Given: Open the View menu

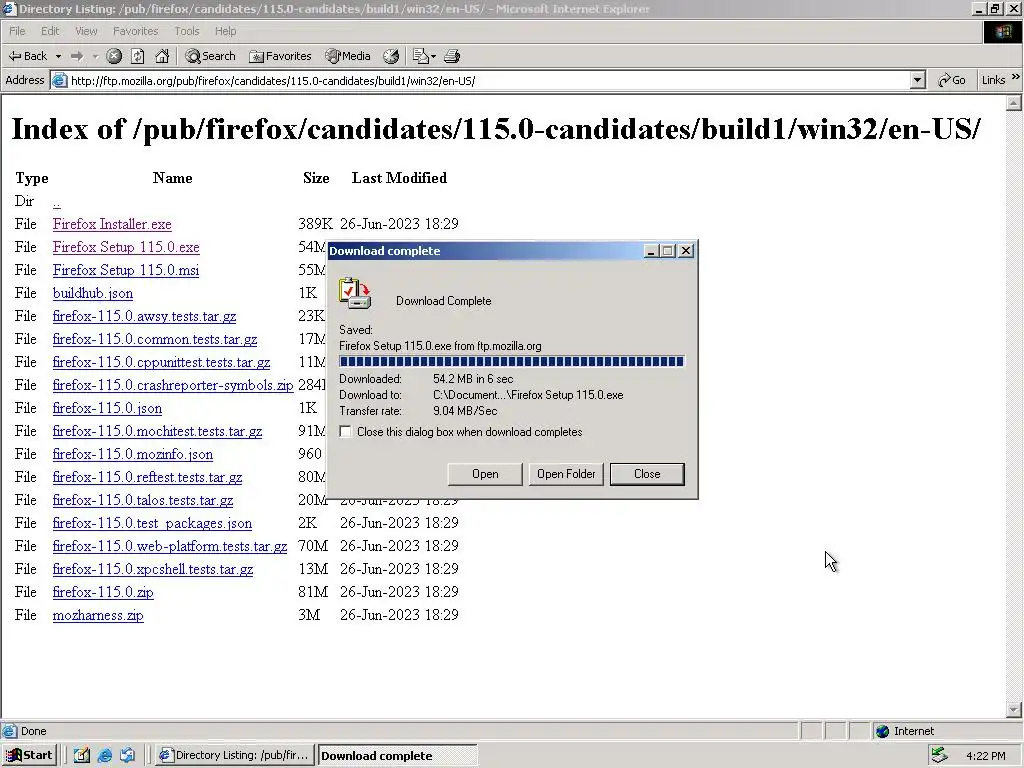Looking at the screenshot, I should pyautogui.click(x=86, y=31).
